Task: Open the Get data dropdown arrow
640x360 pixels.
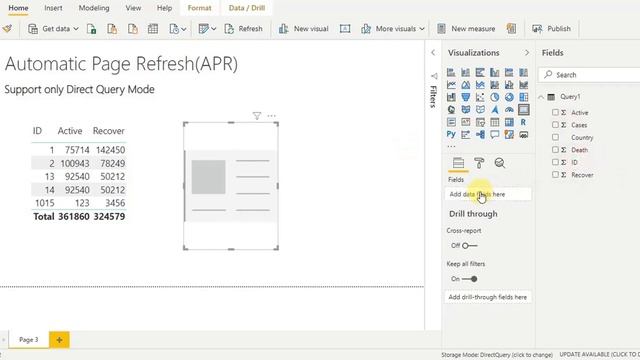Action: click(x=76, y=29)
